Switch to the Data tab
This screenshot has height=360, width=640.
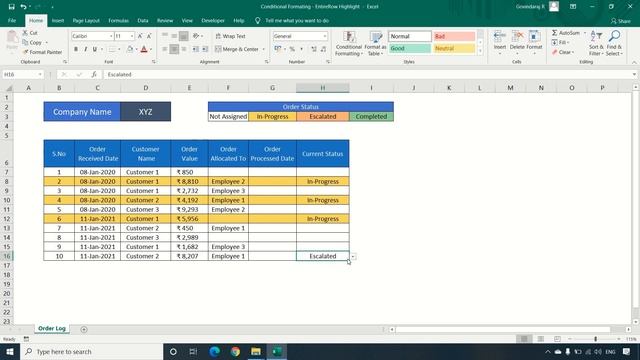pos(143,20)
